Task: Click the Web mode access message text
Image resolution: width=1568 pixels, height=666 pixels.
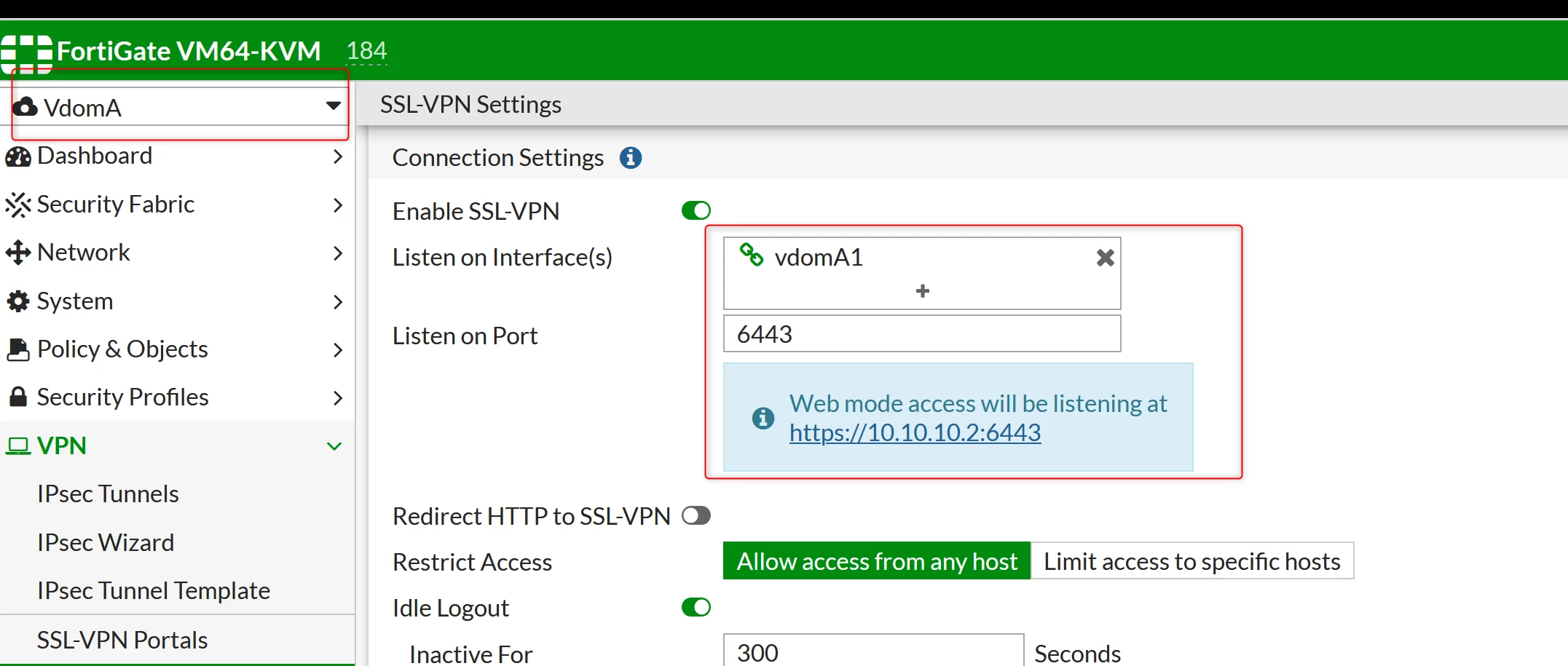Action: point(978,403)
